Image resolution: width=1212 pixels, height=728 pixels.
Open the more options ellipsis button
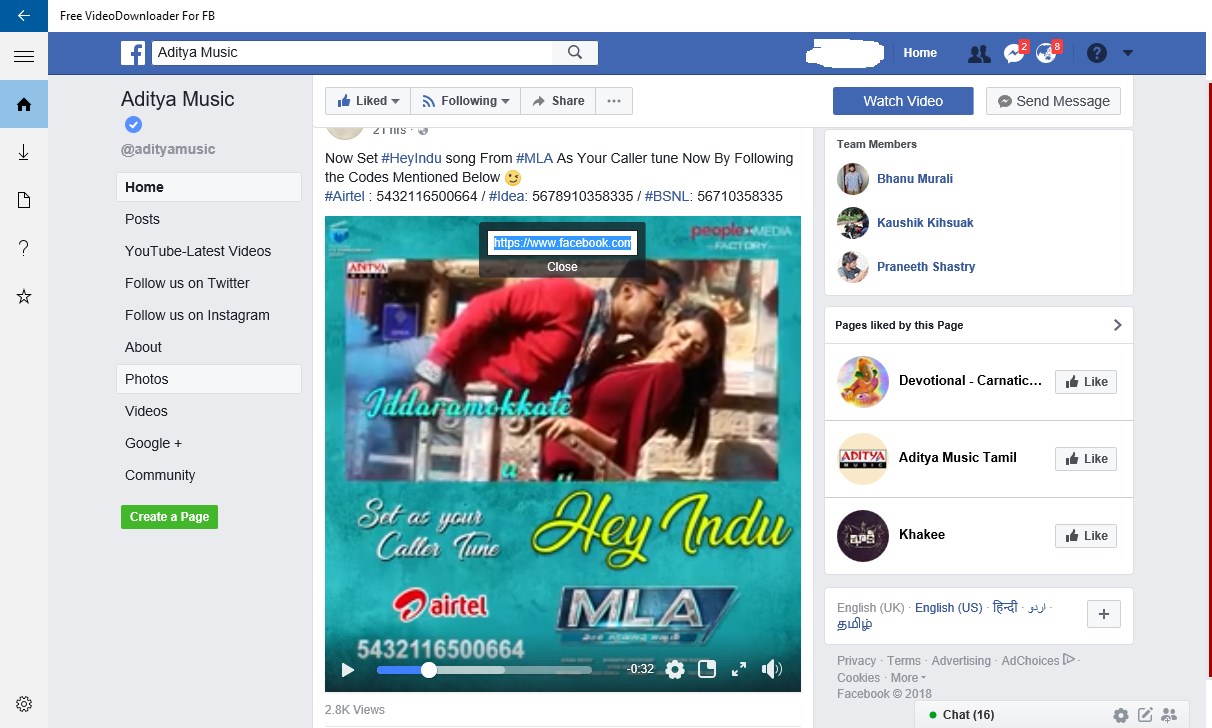(614, 101)
